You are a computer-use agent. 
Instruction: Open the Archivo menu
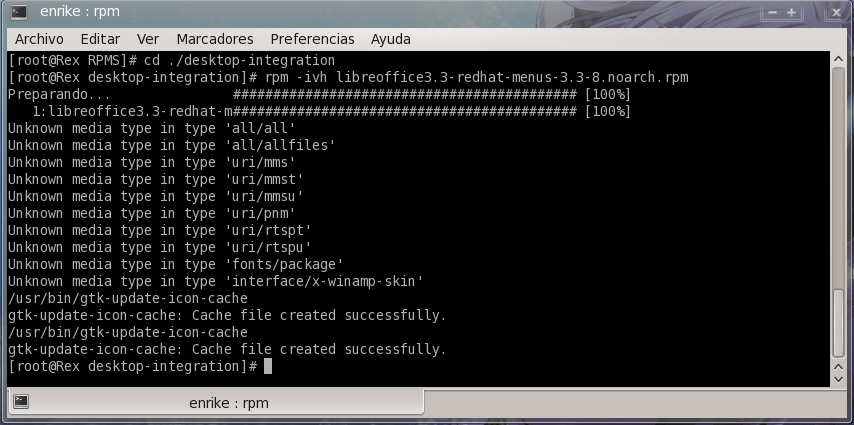(x=39, y=39)
